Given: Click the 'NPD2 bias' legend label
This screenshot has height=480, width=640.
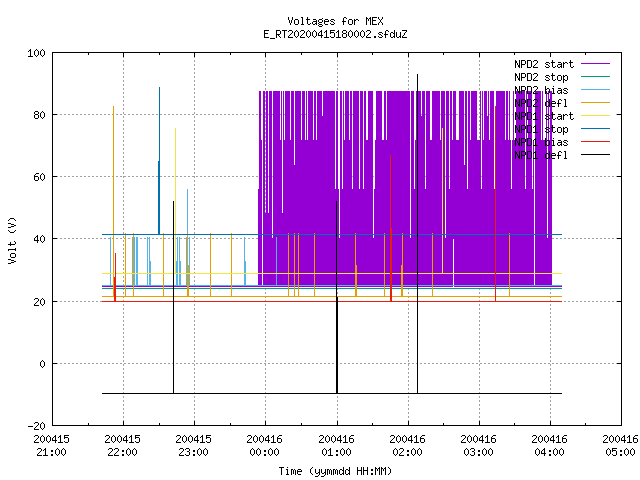Looking at the screenshot, I should (541, 90).
